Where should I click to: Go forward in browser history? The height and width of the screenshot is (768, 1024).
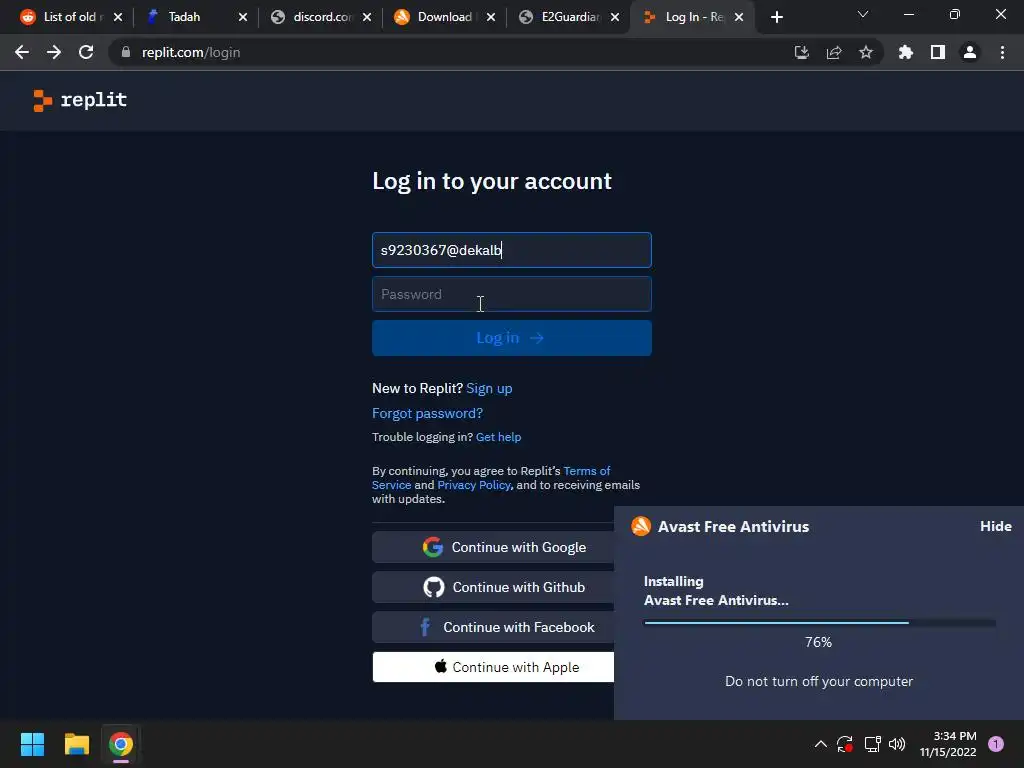tap(54, 52)
